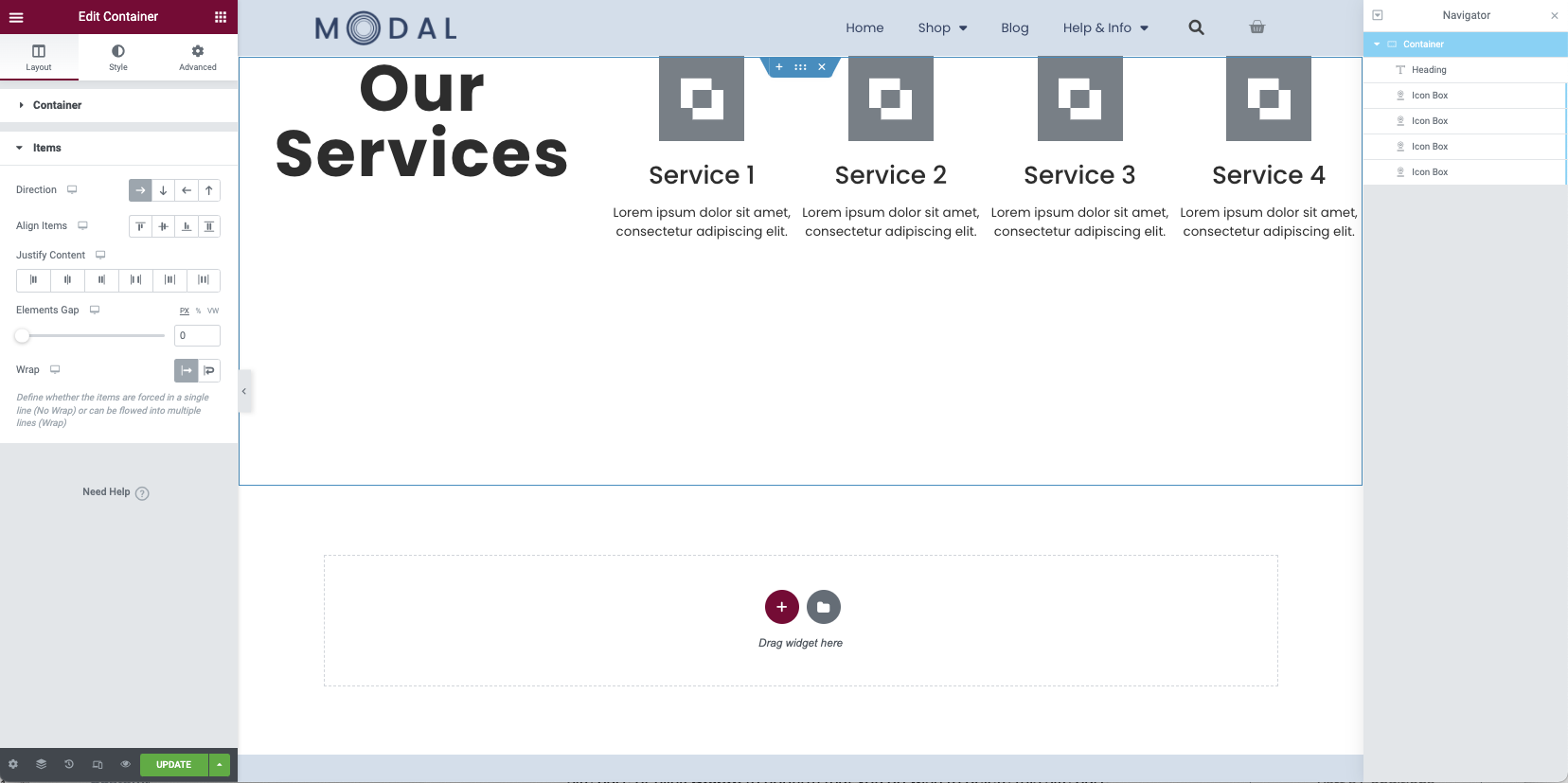Click the maroon plus add section button
Viewport: 1568px width, 783px height.
[781, 607]
